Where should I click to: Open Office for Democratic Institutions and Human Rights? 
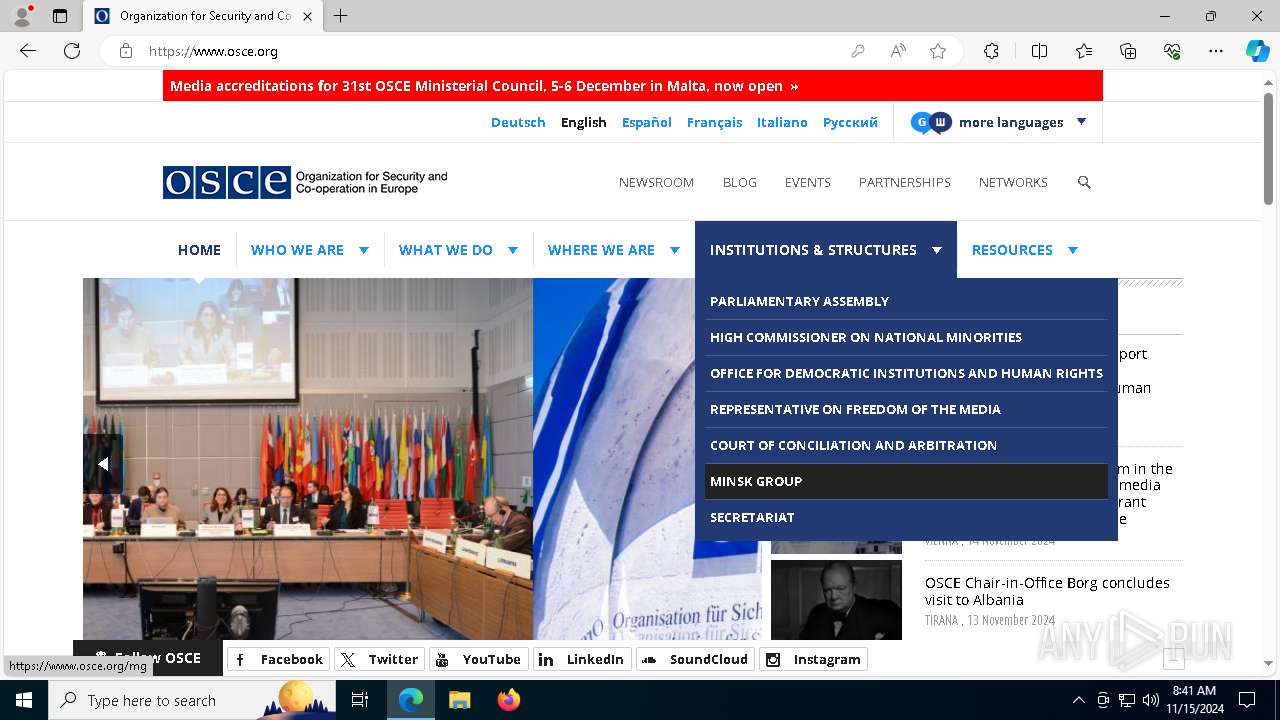(906, 373)
